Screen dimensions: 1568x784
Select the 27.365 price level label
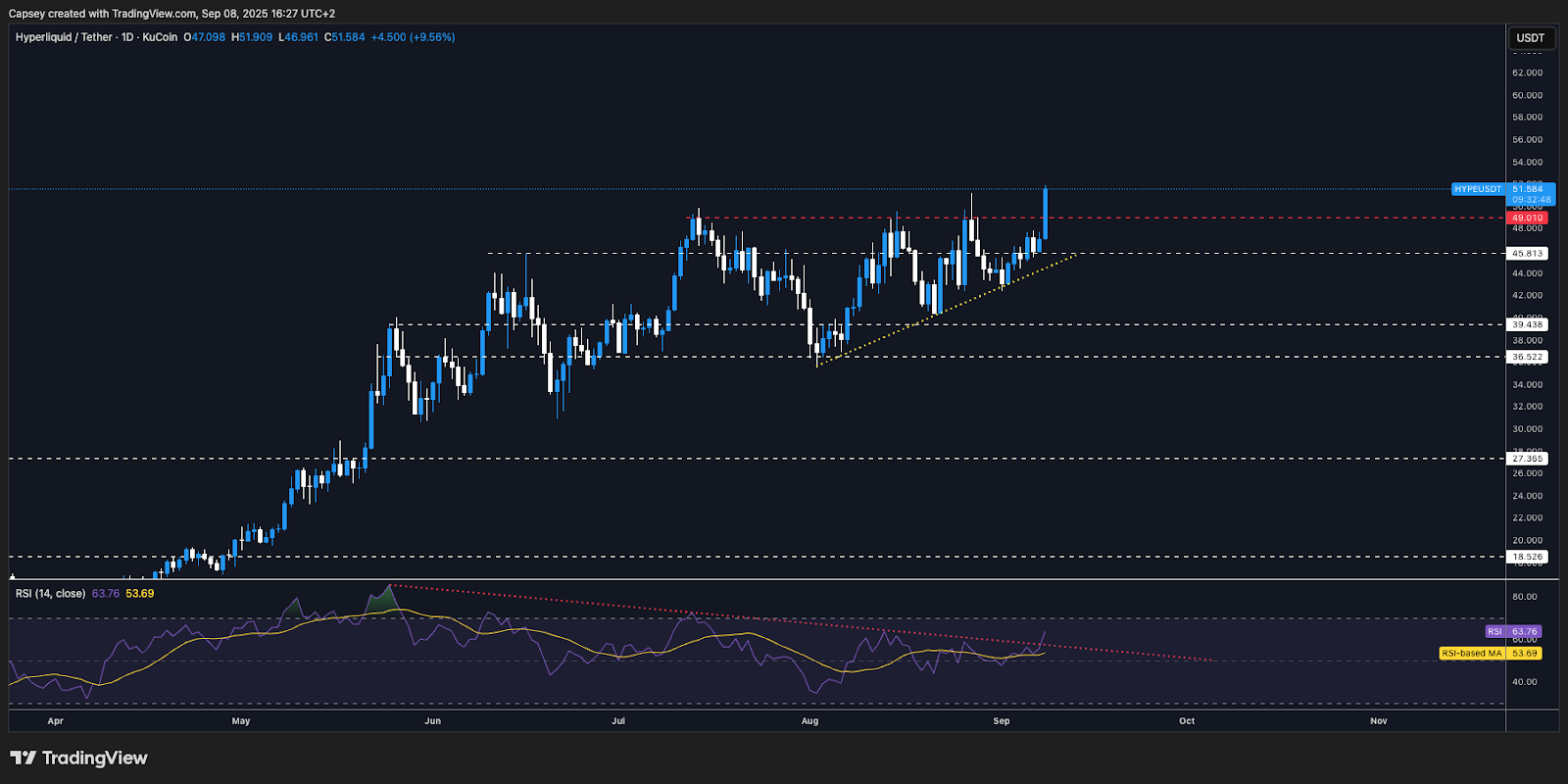(1527, 459)
